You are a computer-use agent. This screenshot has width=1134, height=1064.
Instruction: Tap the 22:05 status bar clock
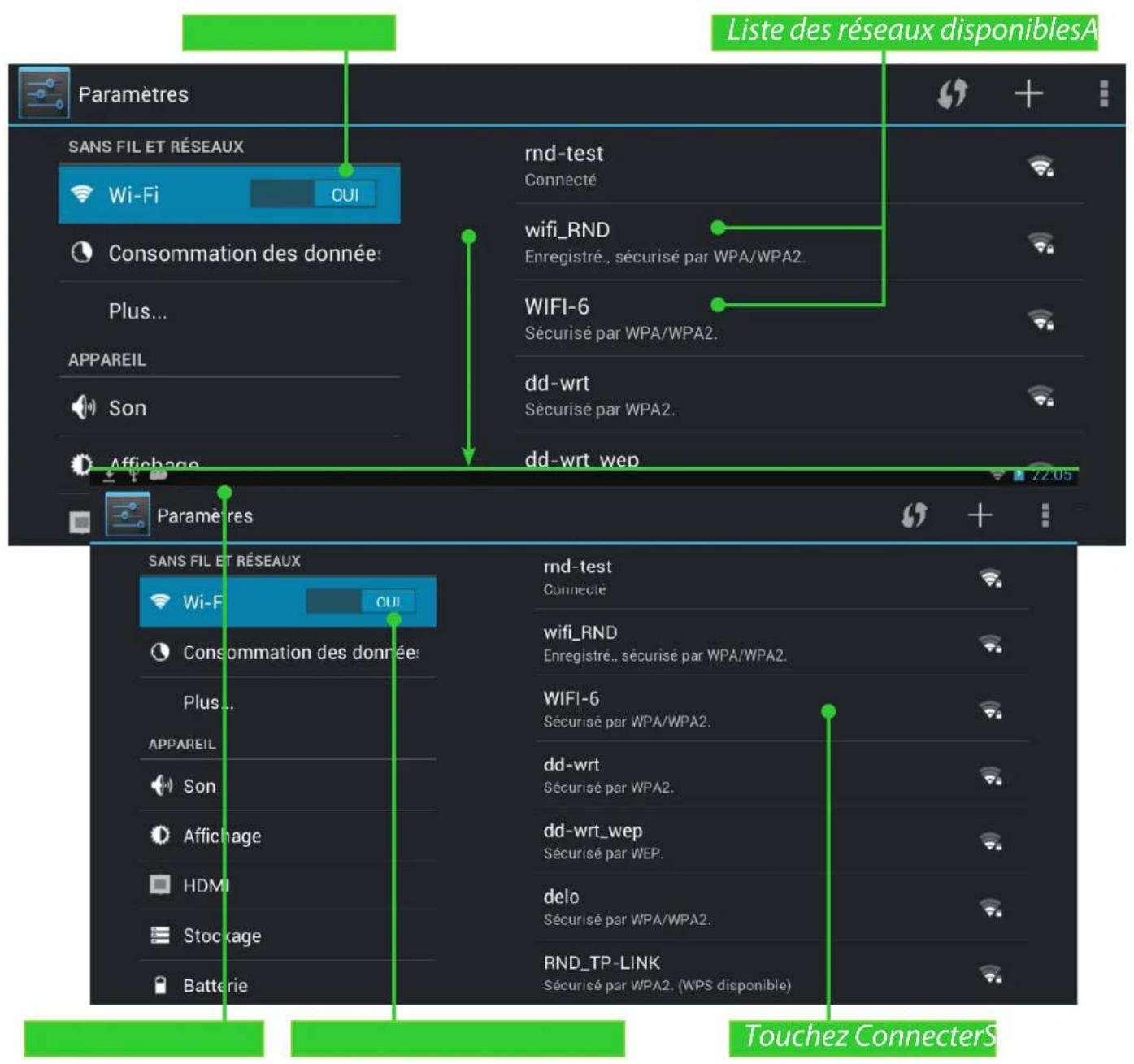(1051, 476)
